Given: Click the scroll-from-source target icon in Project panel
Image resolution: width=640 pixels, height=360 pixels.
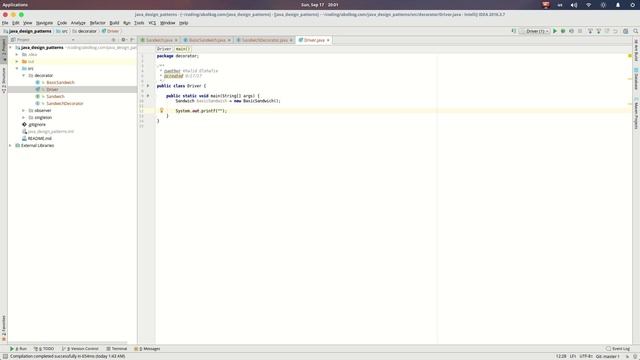Looking at the screenshot, I should [x=114, y=40].
